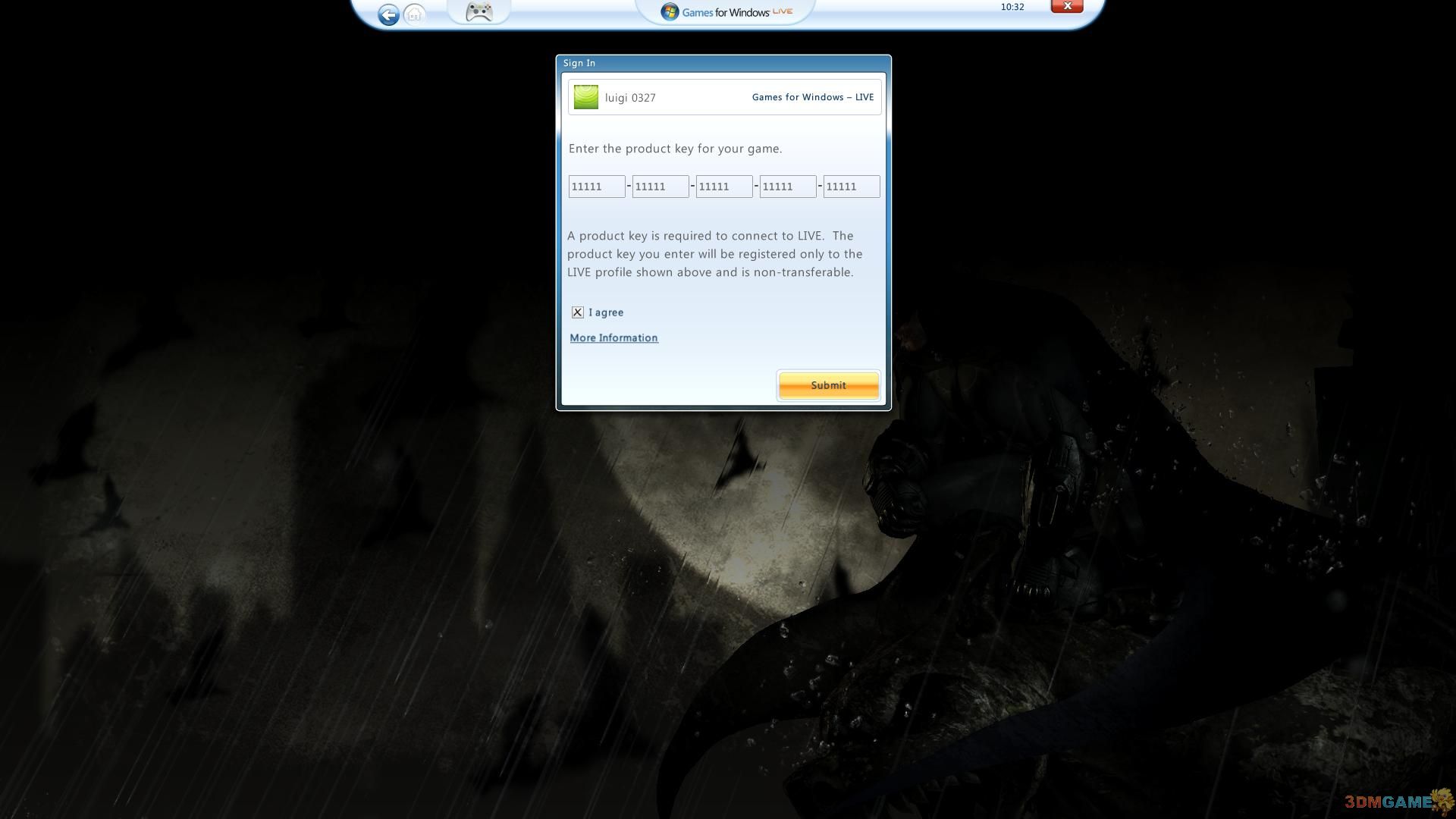
Task: Click the 10:32 clock display
Action: coord(1012,7)
